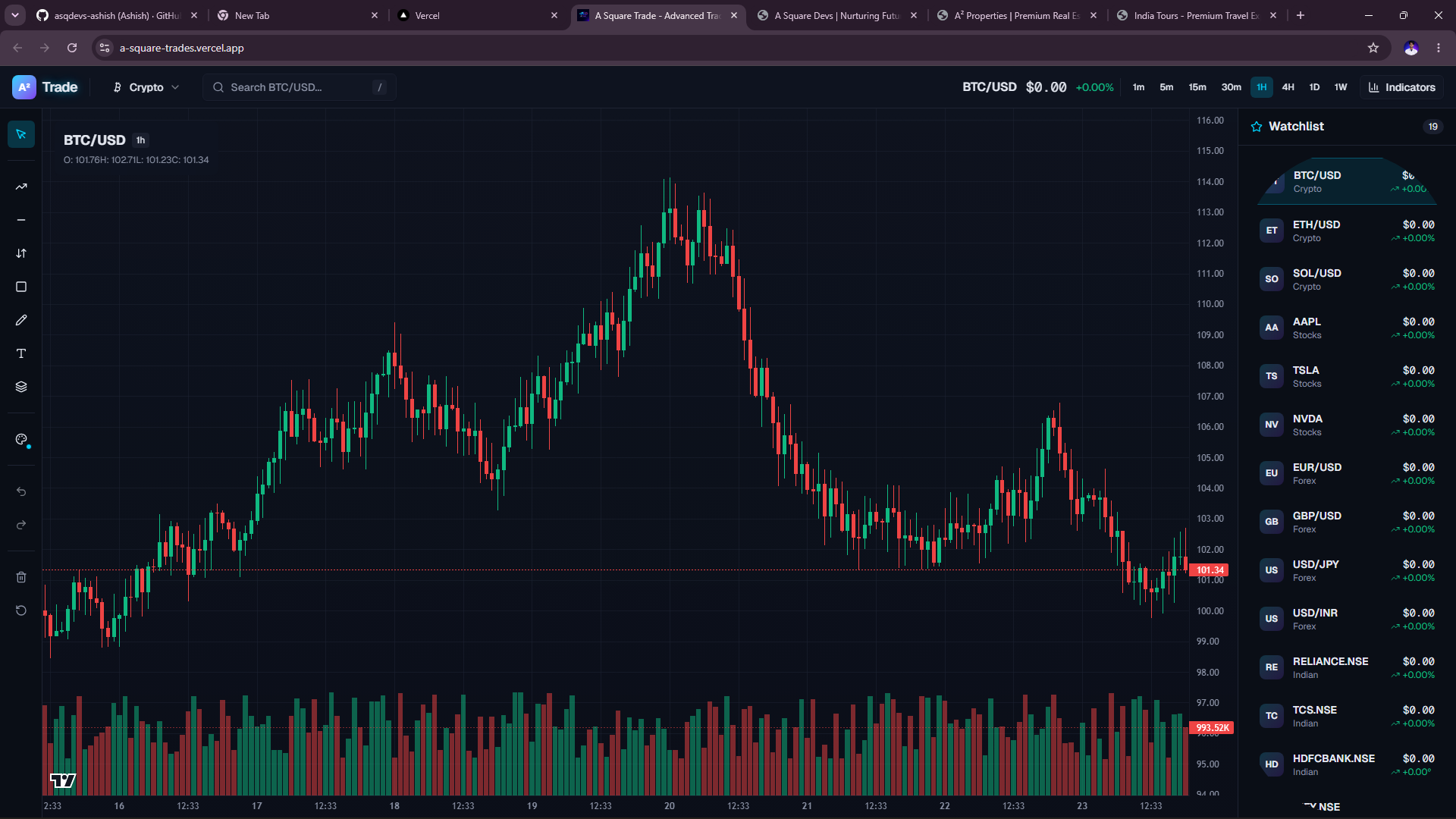Delete drawings with trash icon
Viewport: 1456px width, 819px height.
click(21, 577)
